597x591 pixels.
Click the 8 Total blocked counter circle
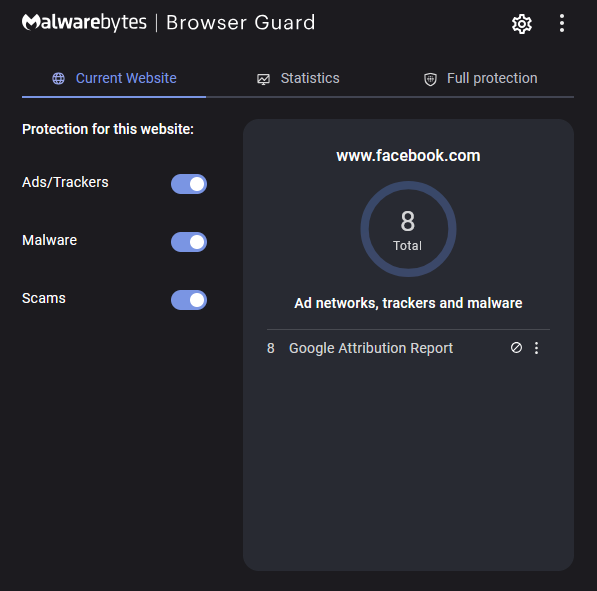[x=408, y=229]
